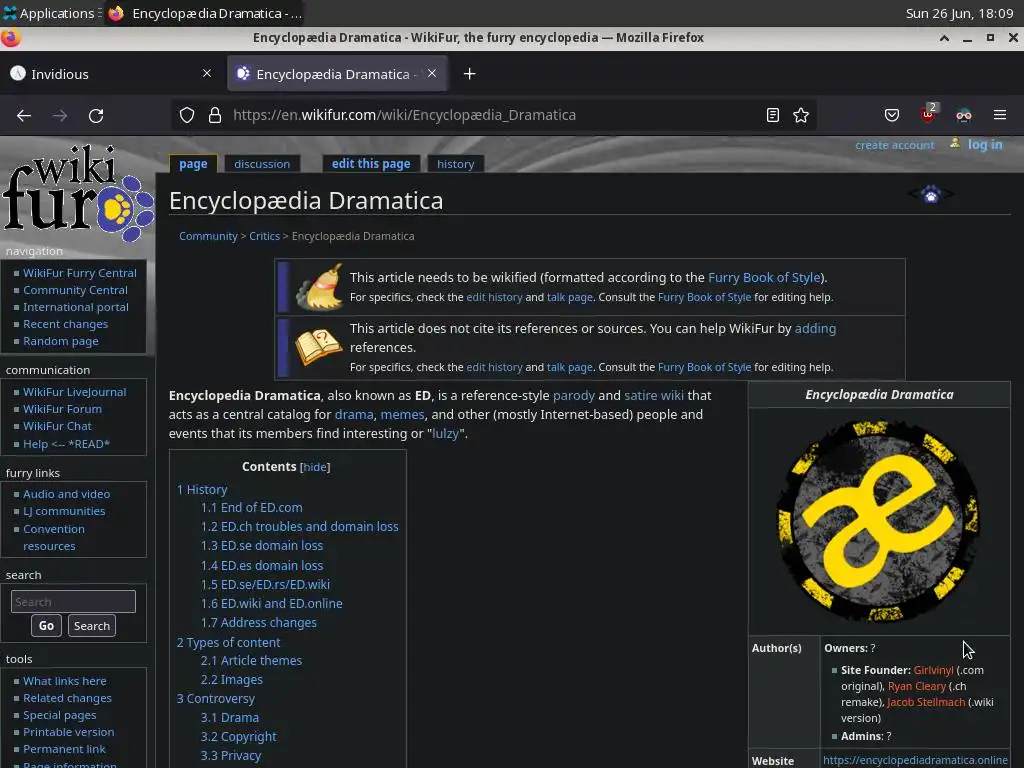Open 'Audio and video' furry link
Viewport: 1024px width, 768px height.
coord(67,494)
